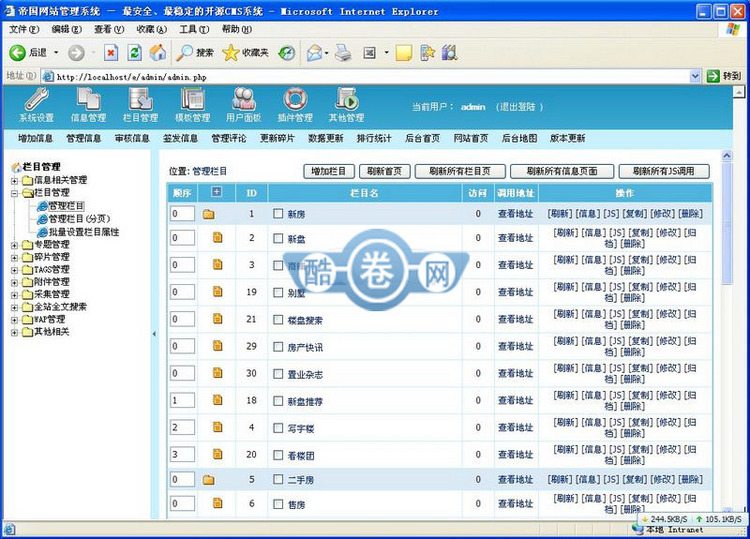
Task: Click the order input field for 新盘推荐
Action: point(182,400)
